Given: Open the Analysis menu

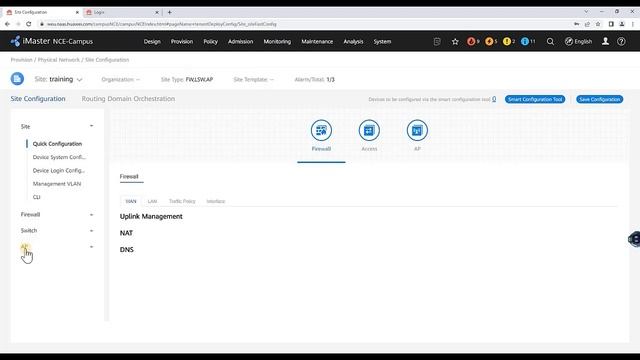Looking at the screenshot, I should tap(353, 42).
